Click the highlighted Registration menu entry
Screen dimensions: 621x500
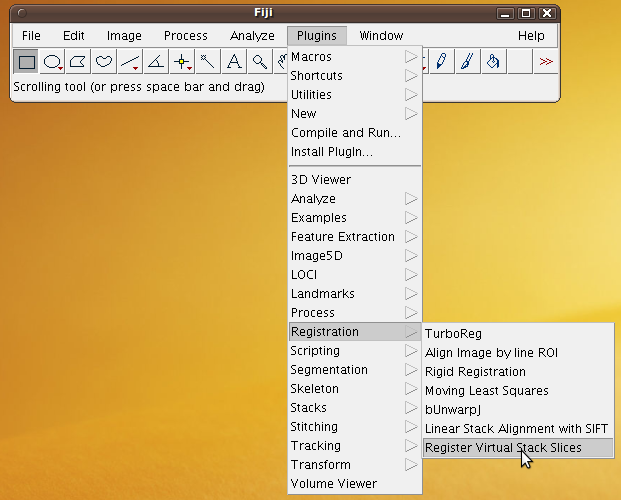coord(354,332)
